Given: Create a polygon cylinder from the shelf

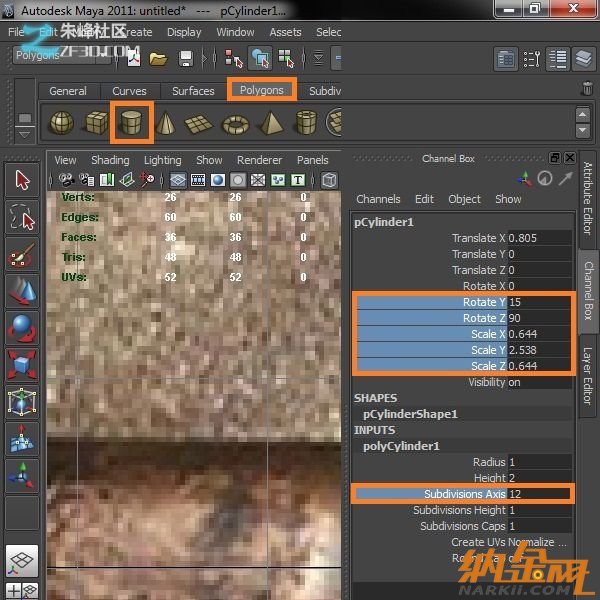Looking at the screenshot, I should [131, 122].
